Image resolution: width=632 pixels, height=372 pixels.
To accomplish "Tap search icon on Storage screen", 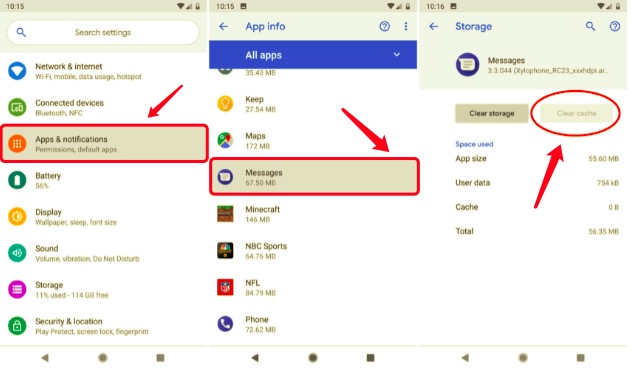I will pyautogui.click(x=590, y=27).
